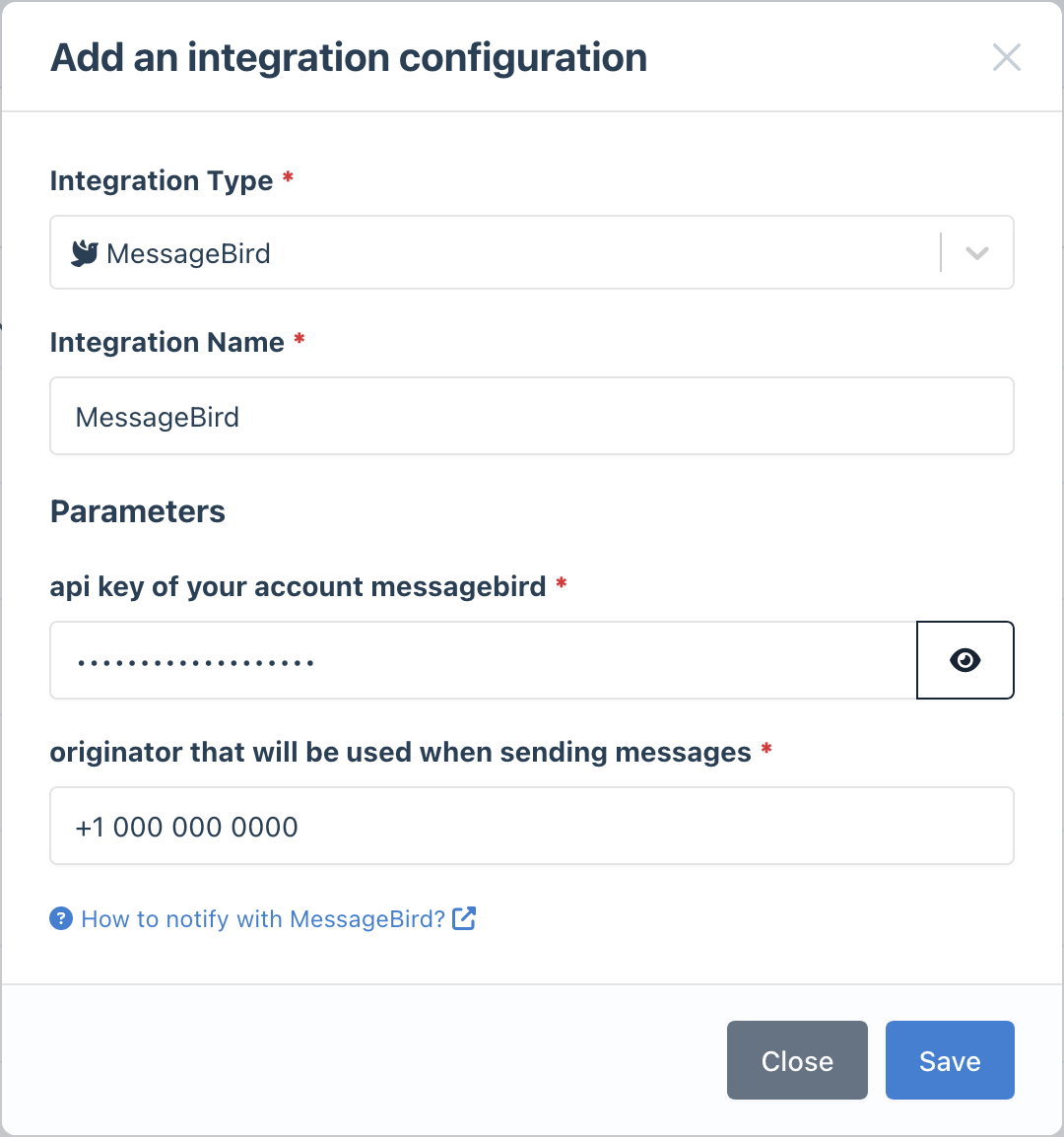The image size is (1064, 1137).
Task: Click the chevron in the Integration Type selector
Action: (976, 252)
